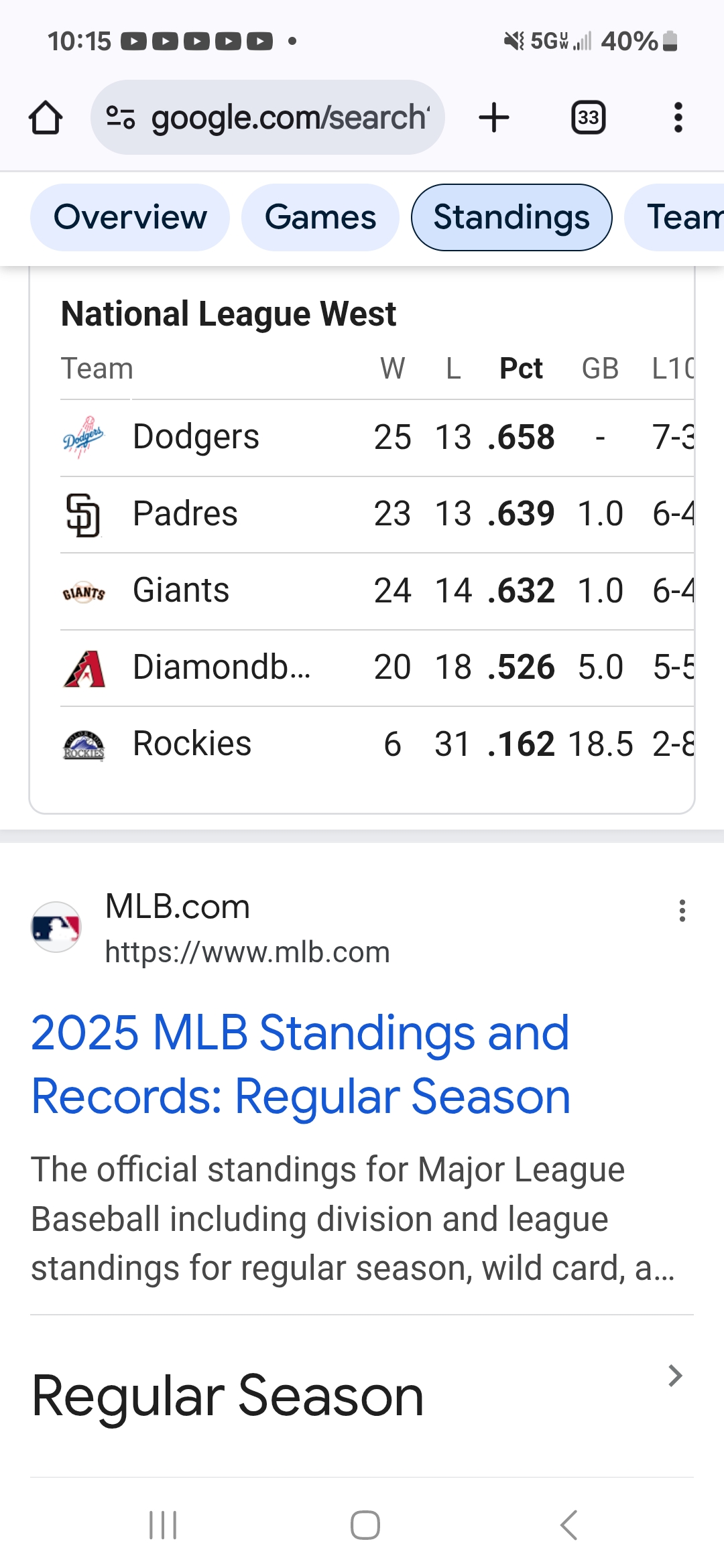This screenshot has height=1568, width=724.
Task: Open new tab with plus icon
Action: 494,118
